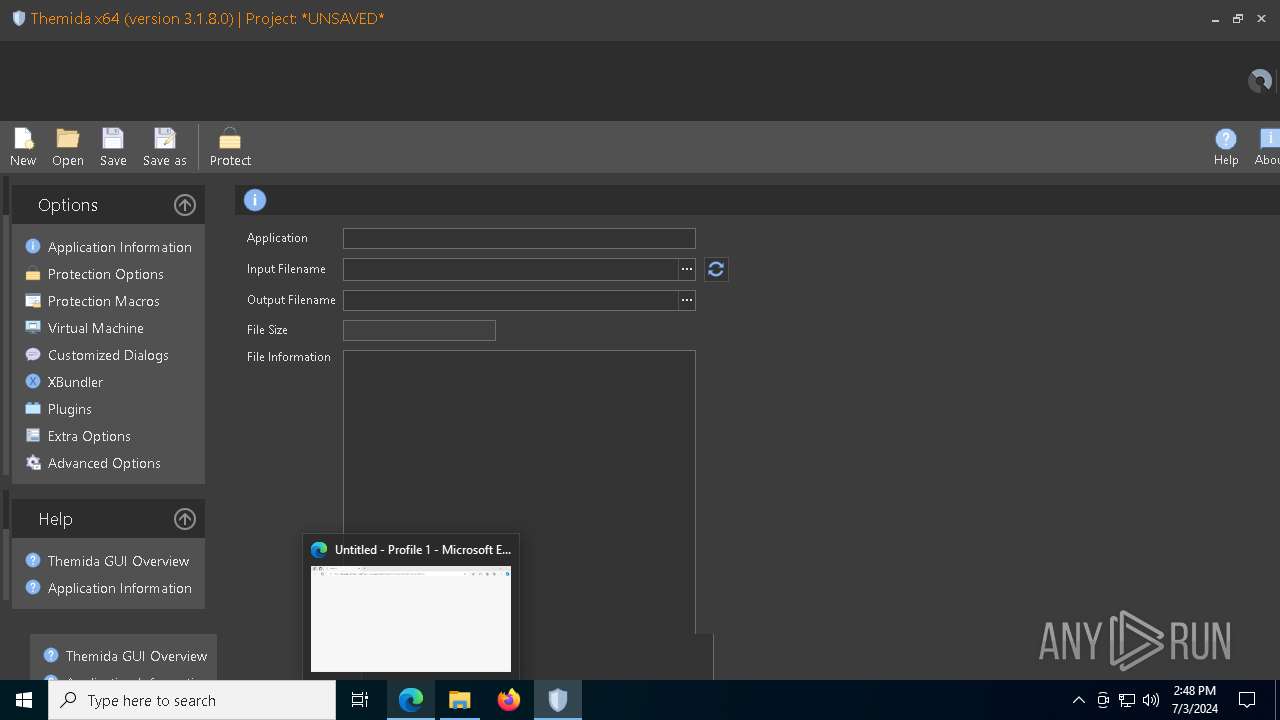Image resolution: width=1280 pixels, height=720 pixels.
Task: Click the round logo icon top right
Action: [x=1260, y=81]
